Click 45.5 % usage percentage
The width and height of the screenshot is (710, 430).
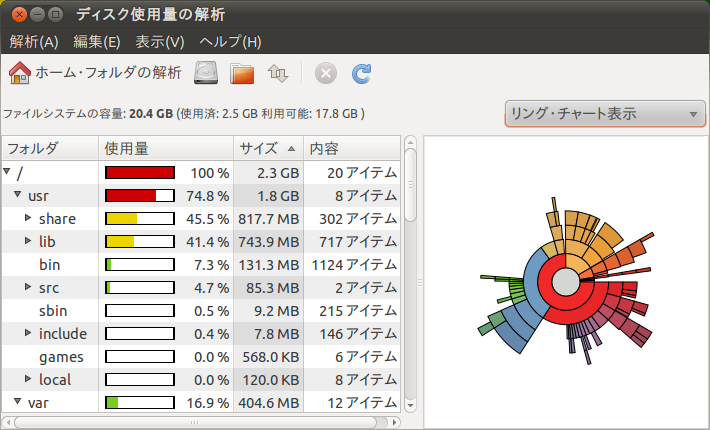tap(207, 219)
